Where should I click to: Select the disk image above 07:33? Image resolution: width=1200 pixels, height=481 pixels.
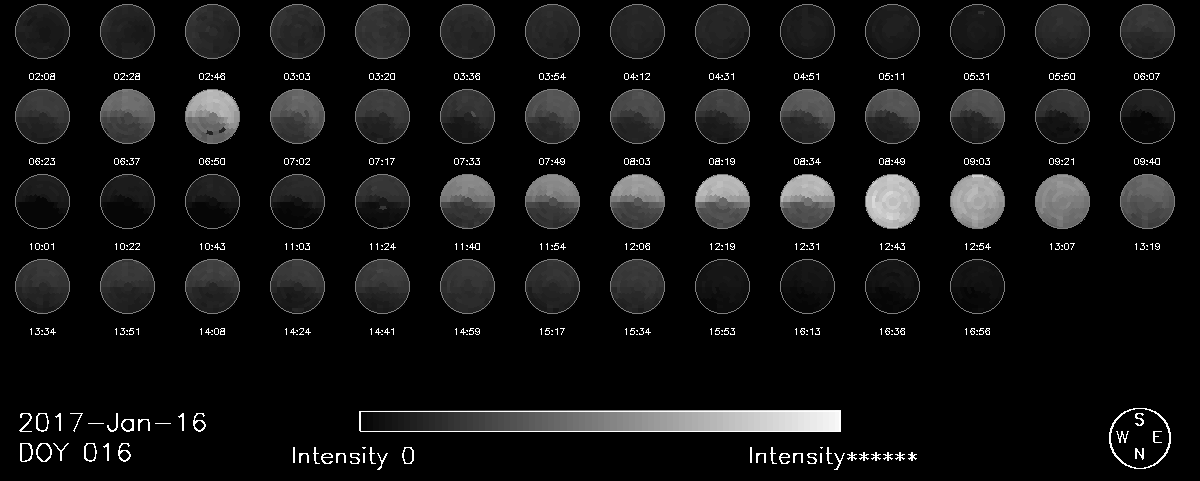(x=467, y=116)
